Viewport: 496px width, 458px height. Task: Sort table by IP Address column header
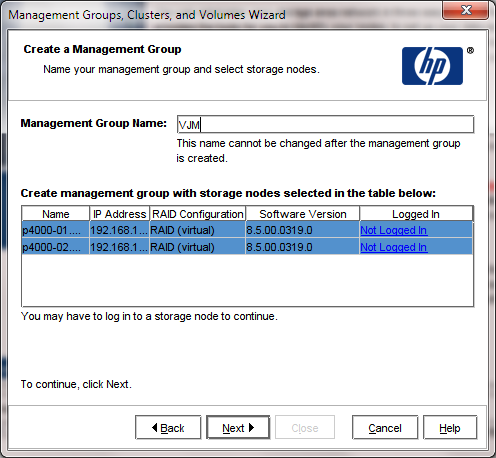[x=120, y=214]
